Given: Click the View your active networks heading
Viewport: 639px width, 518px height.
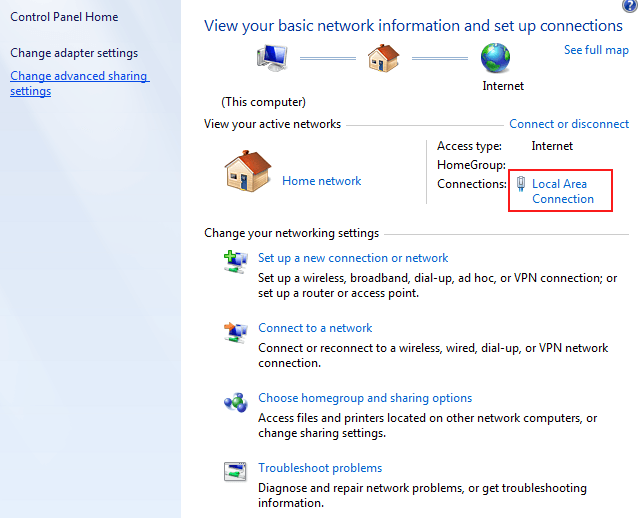Looking at the screenshot, I should click(x=272, y=124).
